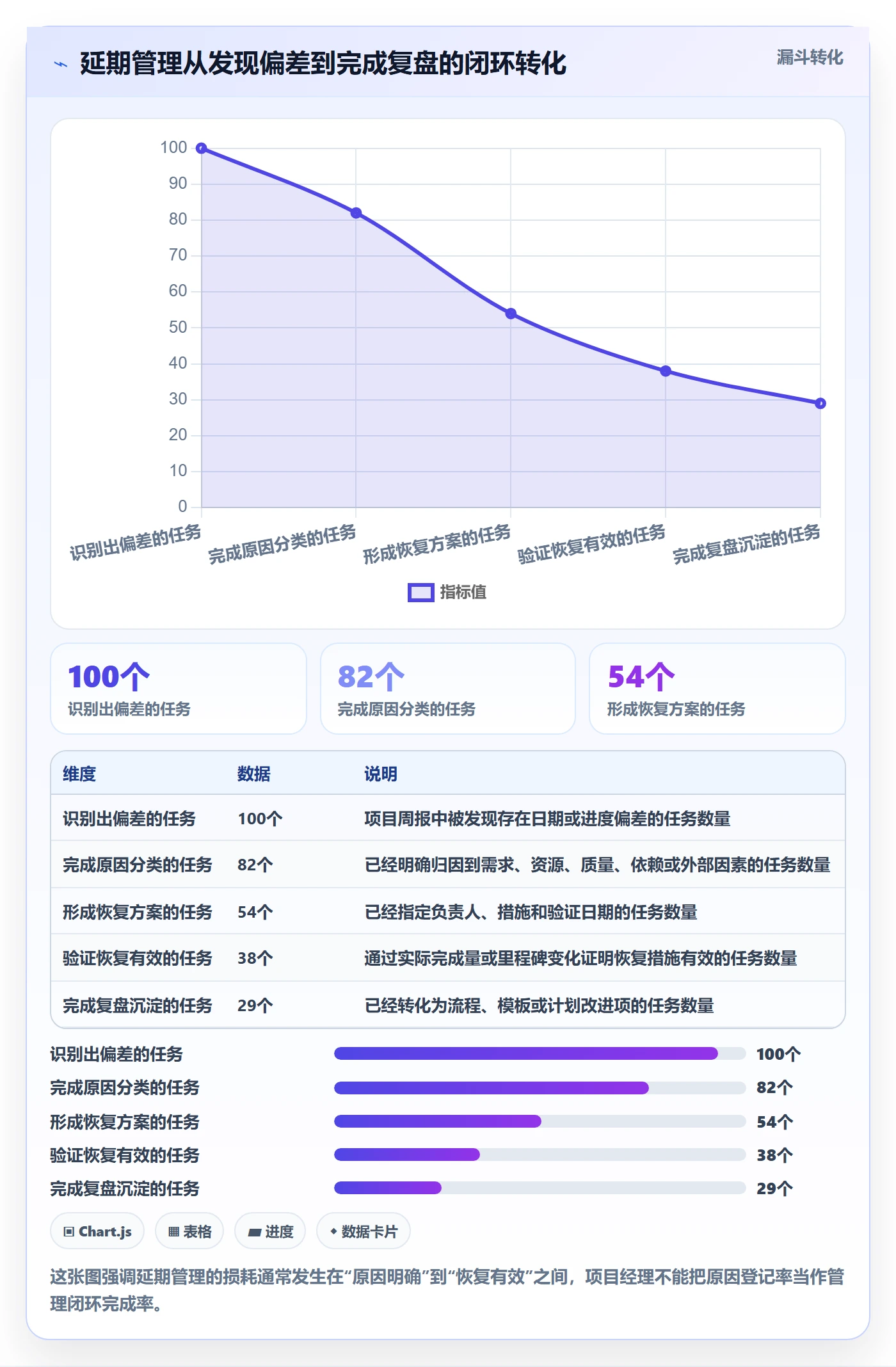Click the 识别出偏差的任务 x-axis label
The height and width of the screenshot is (1367, 896).
135,543
